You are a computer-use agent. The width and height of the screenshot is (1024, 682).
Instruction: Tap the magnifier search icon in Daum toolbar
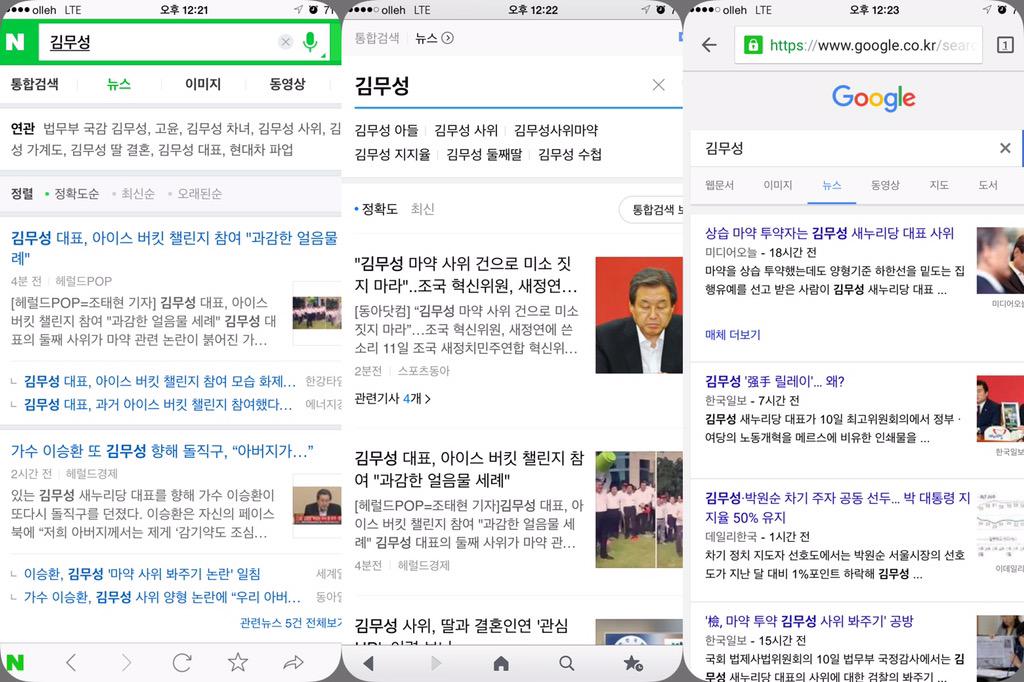[x=567, y=664]
